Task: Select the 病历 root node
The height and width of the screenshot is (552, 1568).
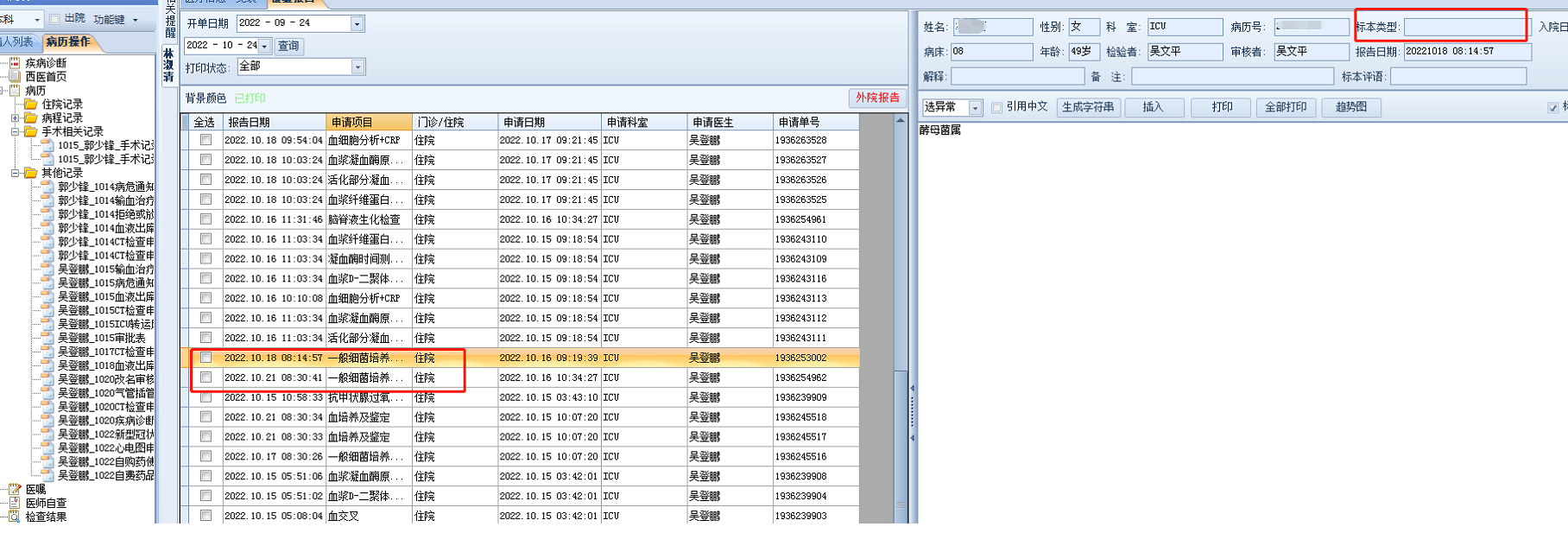Action: point(35,91)
